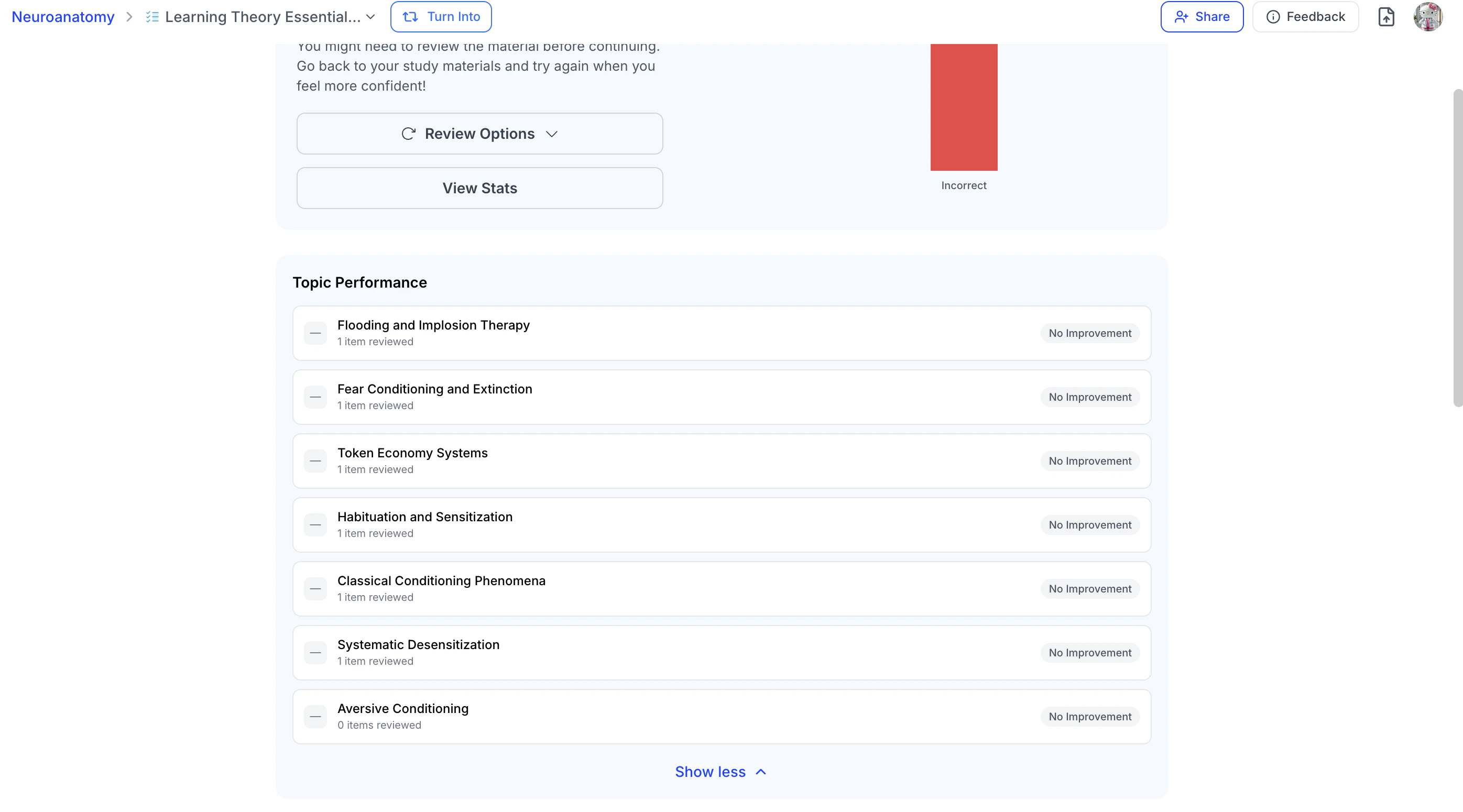Click the View Stats button
This screenshot has height=812, width=1463.
click(479, 188)
